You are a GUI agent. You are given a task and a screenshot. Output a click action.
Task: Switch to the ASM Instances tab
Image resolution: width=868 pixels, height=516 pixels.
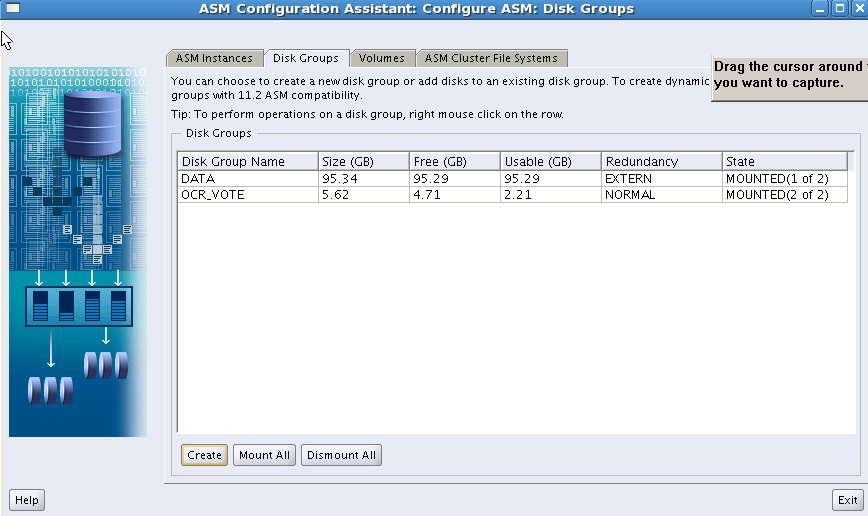(214, 58)
